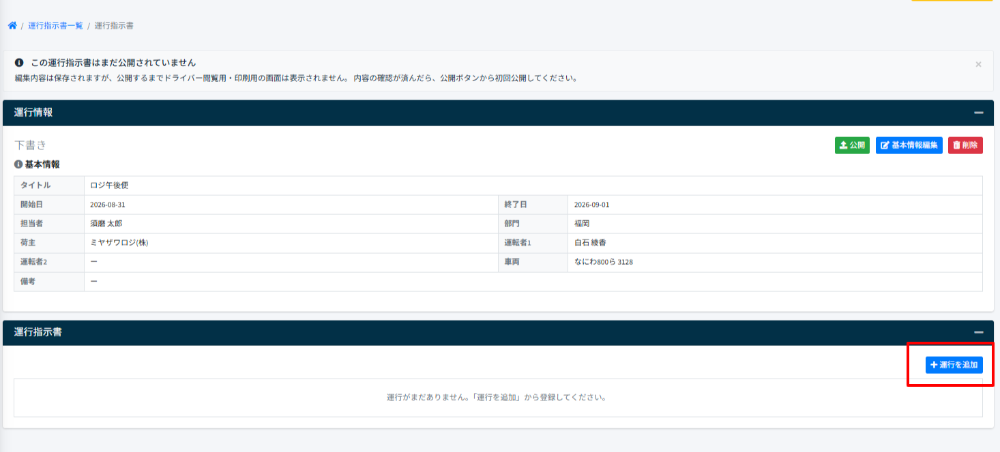Dismiss the unpublished notice with X

click(978, 64)
